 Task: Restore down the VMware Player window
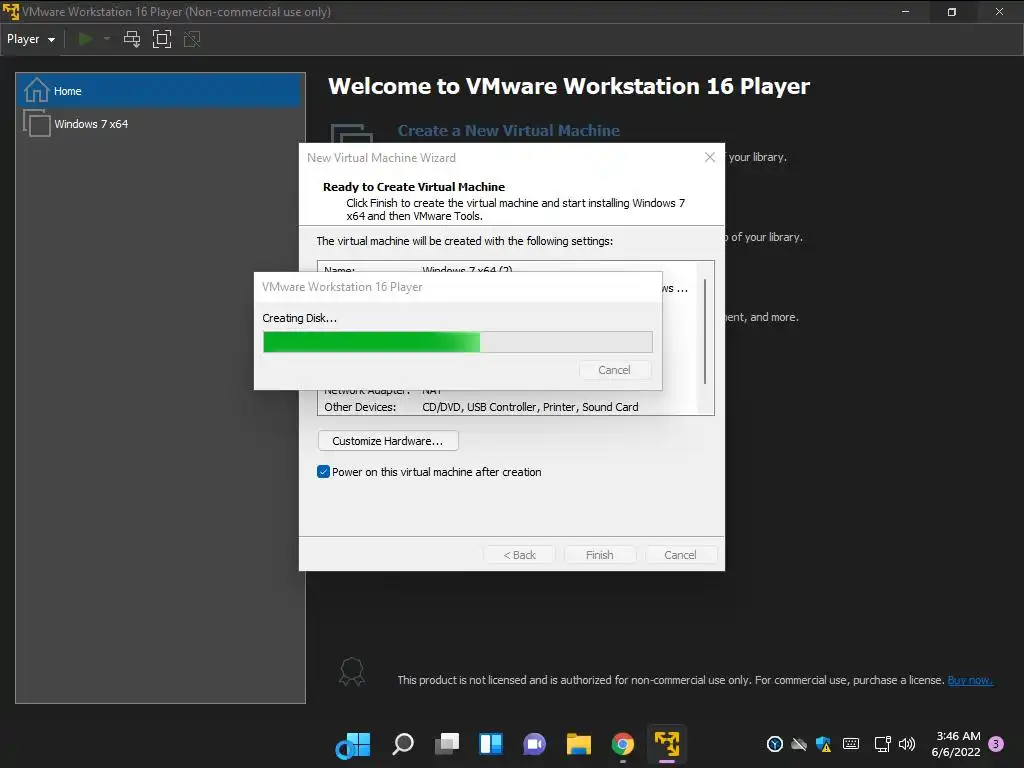[x=952, y=12]
